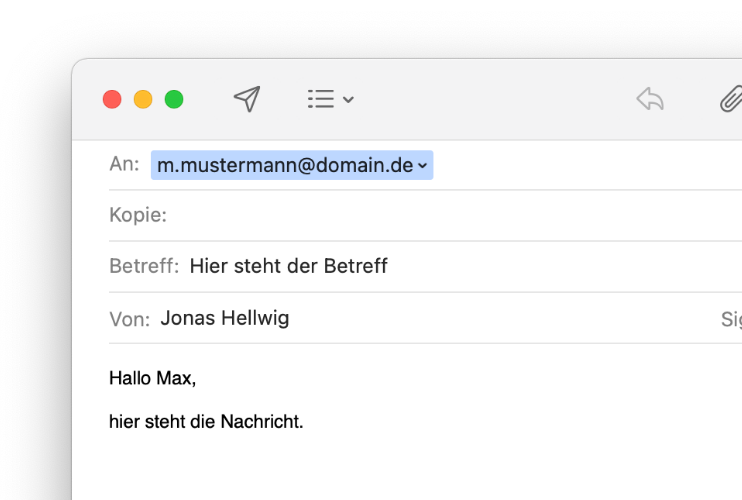This screenshot has width=742, height=500.
Task: Open the dropdown arrow on recipient address
Action: tap(423, 166)
